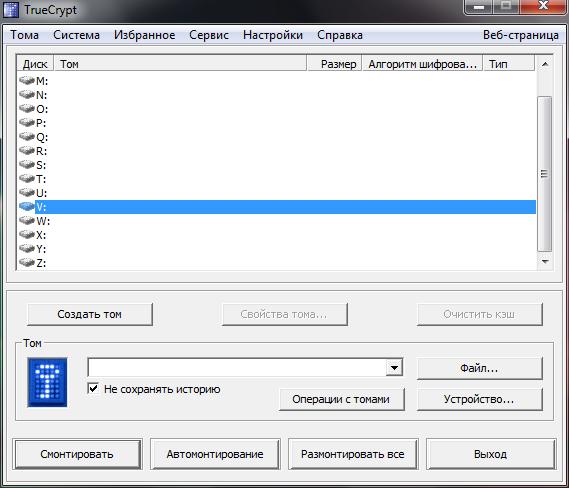Click the Смонтировать button
This screenshot has height=488, width=569.
[77, 454]
